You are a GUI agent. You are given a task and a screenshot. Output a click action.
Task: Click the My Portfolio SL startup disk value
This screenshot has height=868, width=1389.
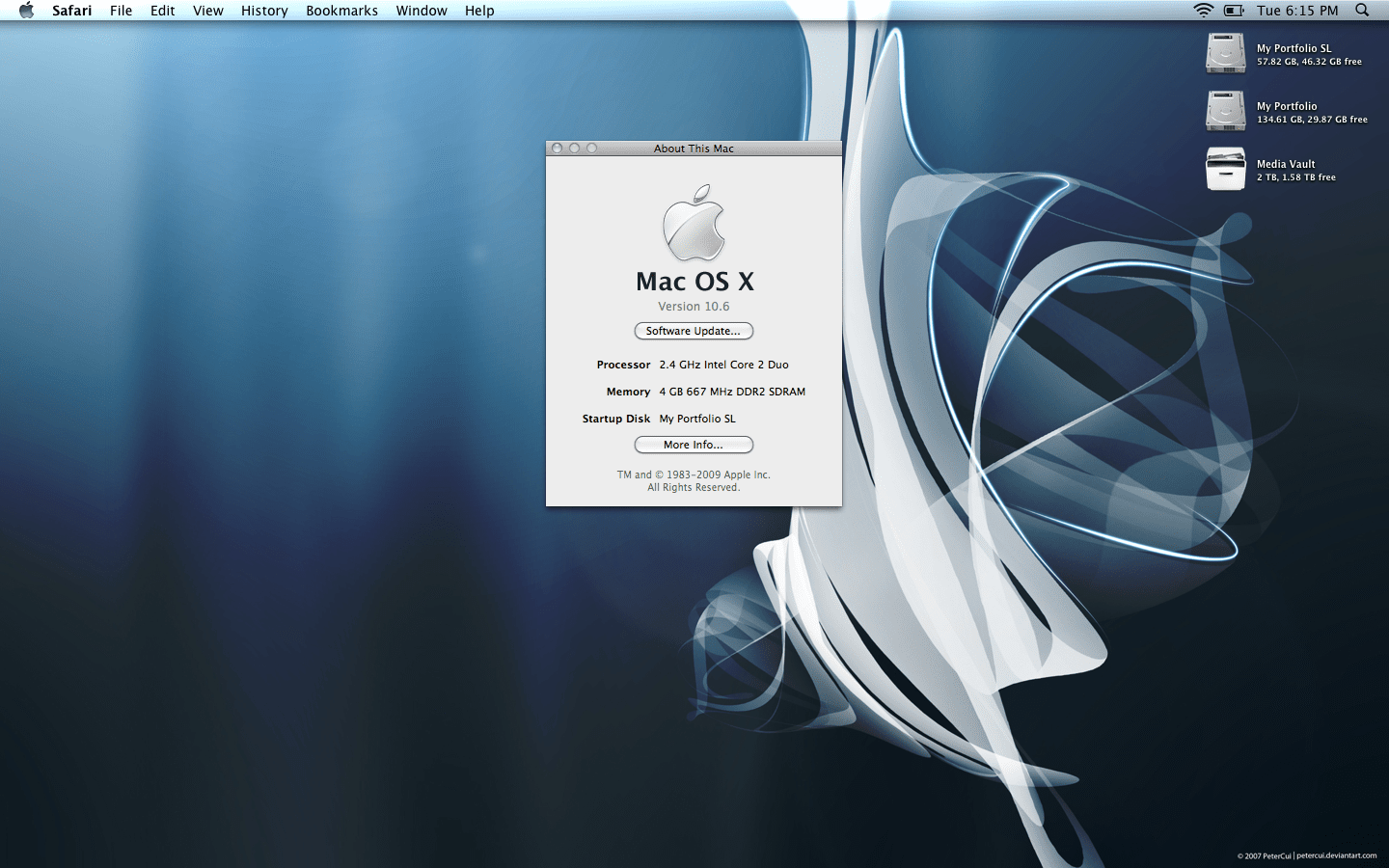697,419
